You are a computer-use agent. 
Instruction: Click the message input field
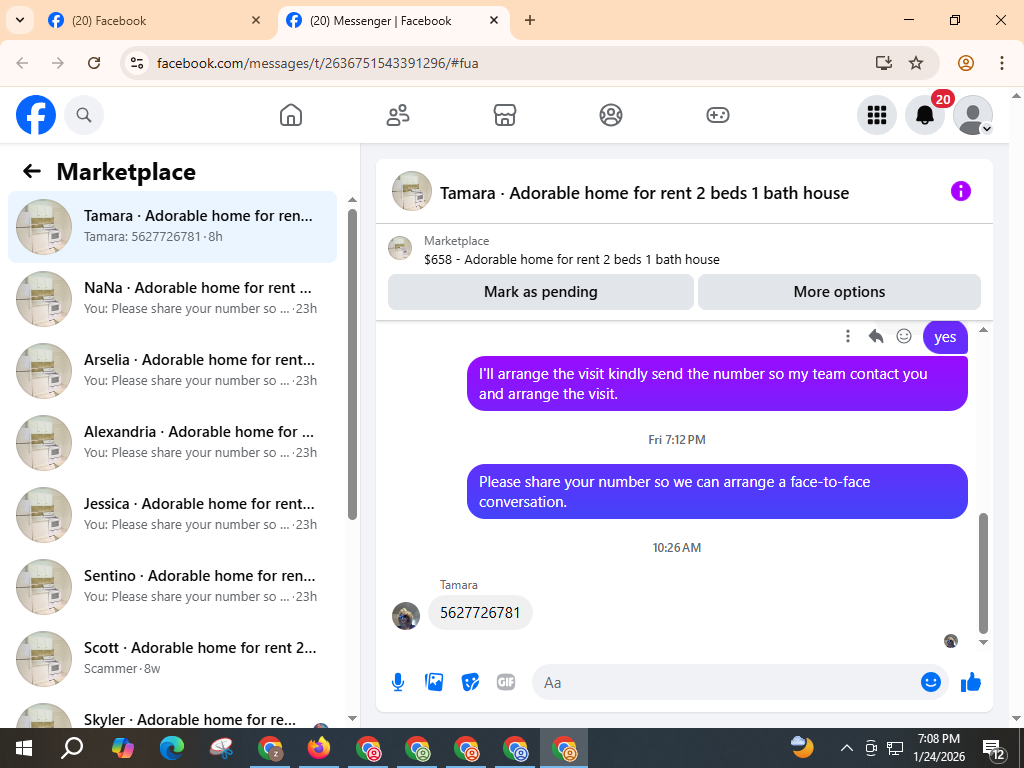pyautogui.click(x=725, y=682)
